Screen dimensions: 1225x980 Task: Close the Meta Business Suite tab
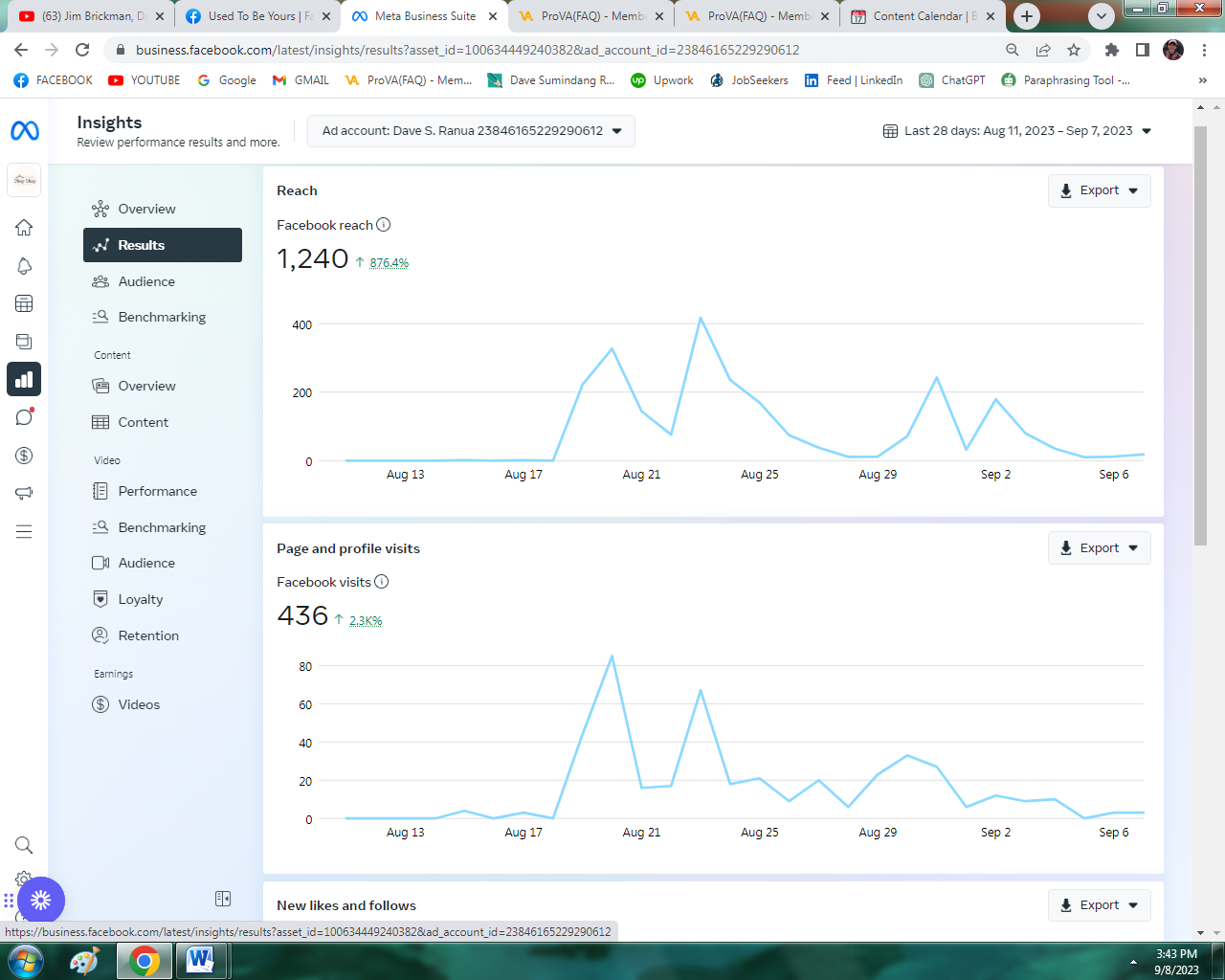493,16
